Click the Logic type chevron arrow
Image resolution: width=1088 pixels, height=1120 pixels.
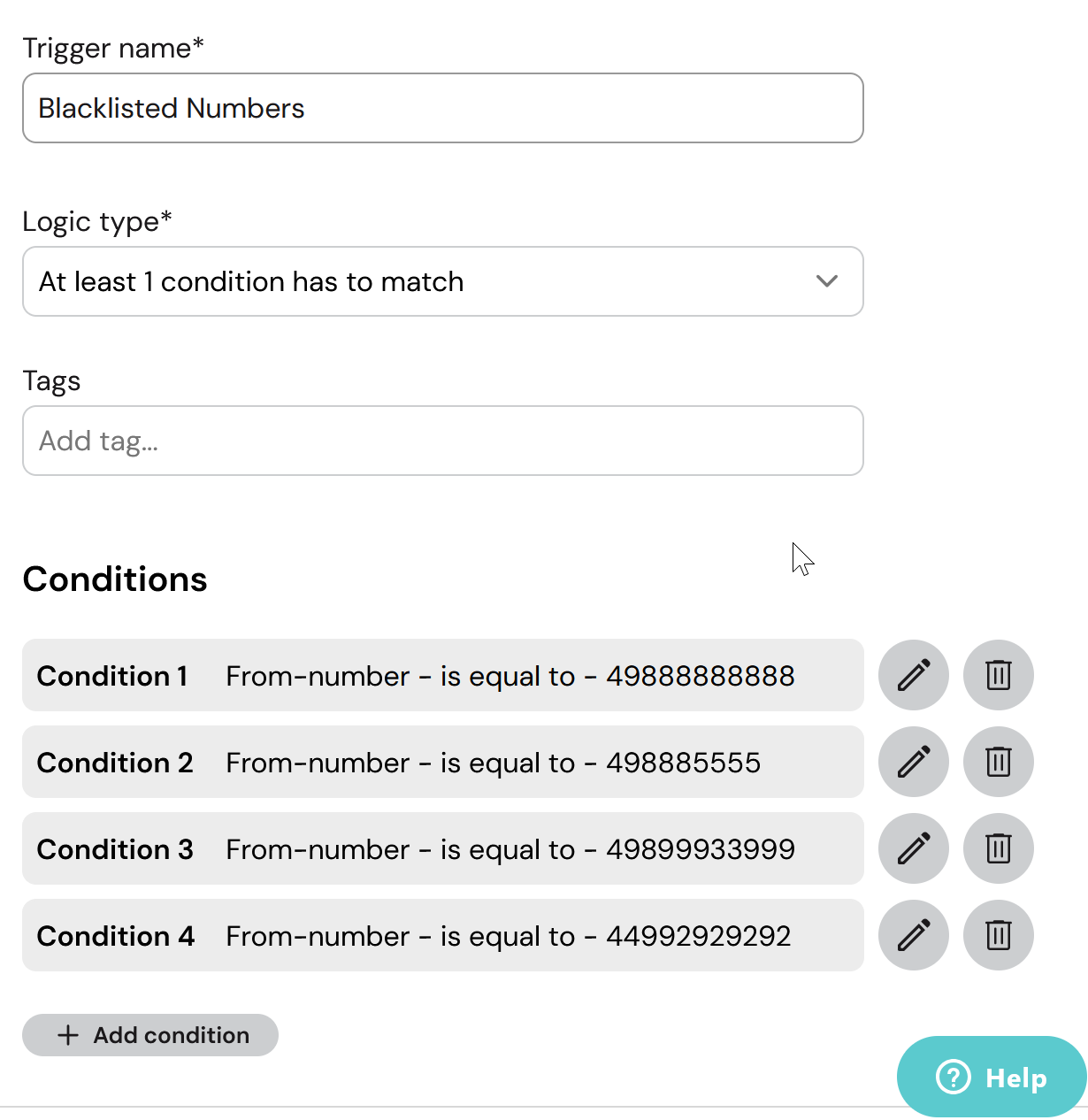coord(827,281)
